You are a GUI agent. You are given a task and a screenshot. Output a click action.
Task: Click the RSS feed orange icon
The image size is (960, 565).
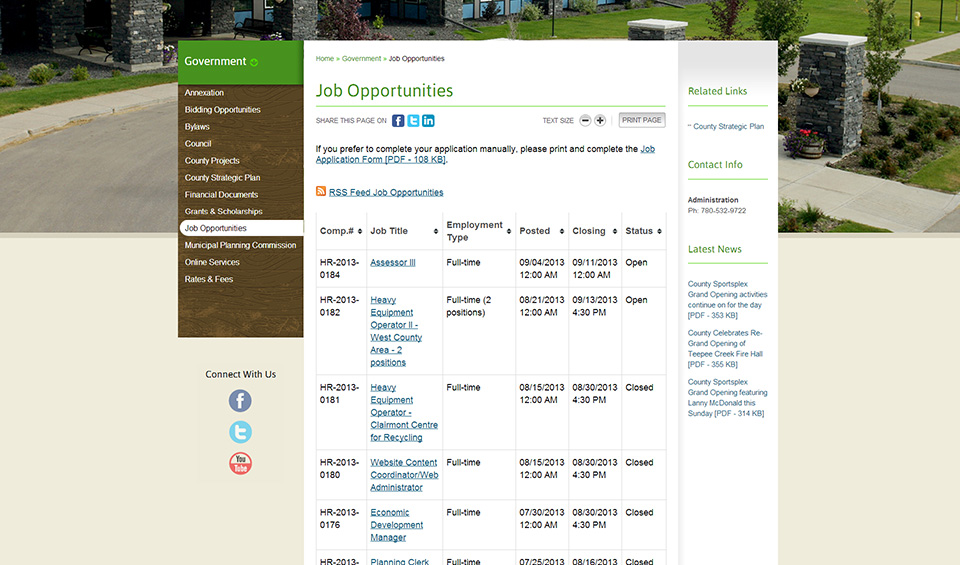point(321,191)
